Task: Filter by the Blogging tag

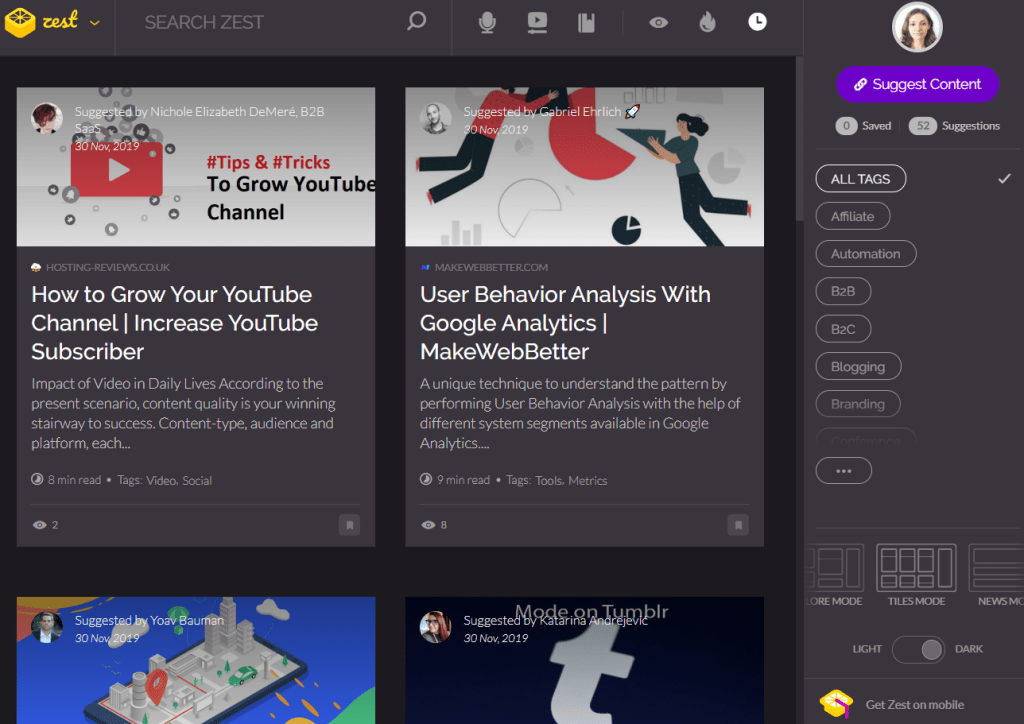Action: pos(857,367)
